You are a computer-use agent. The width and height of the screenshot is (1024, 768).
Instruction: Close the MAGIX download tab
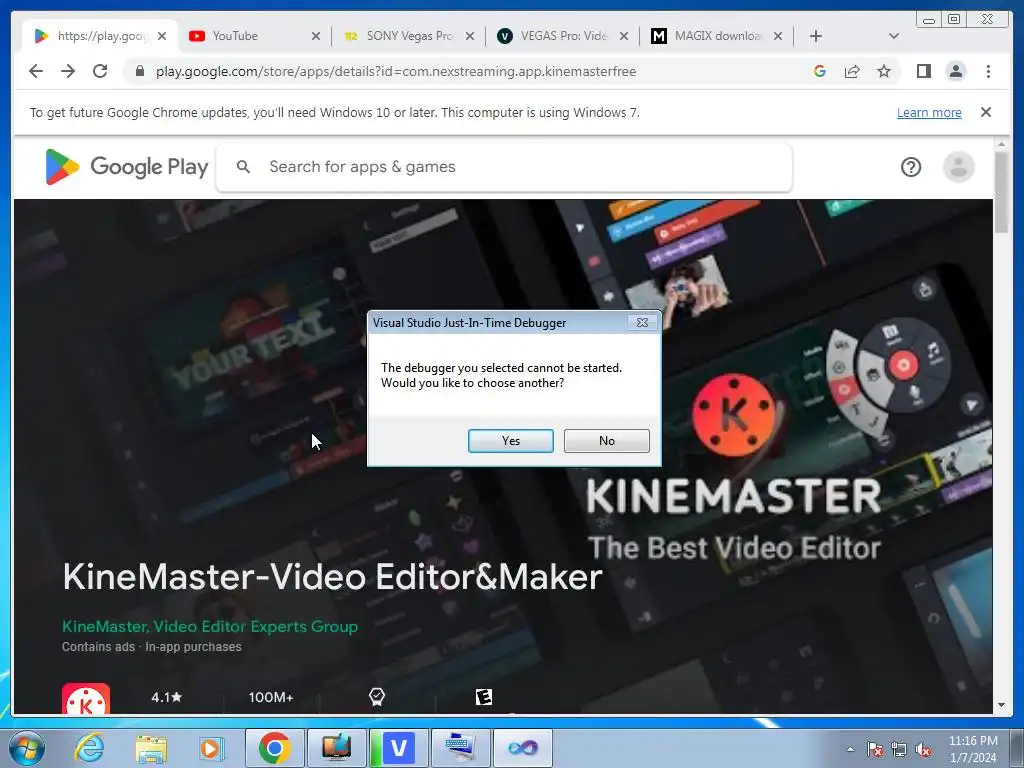point(778,36)
